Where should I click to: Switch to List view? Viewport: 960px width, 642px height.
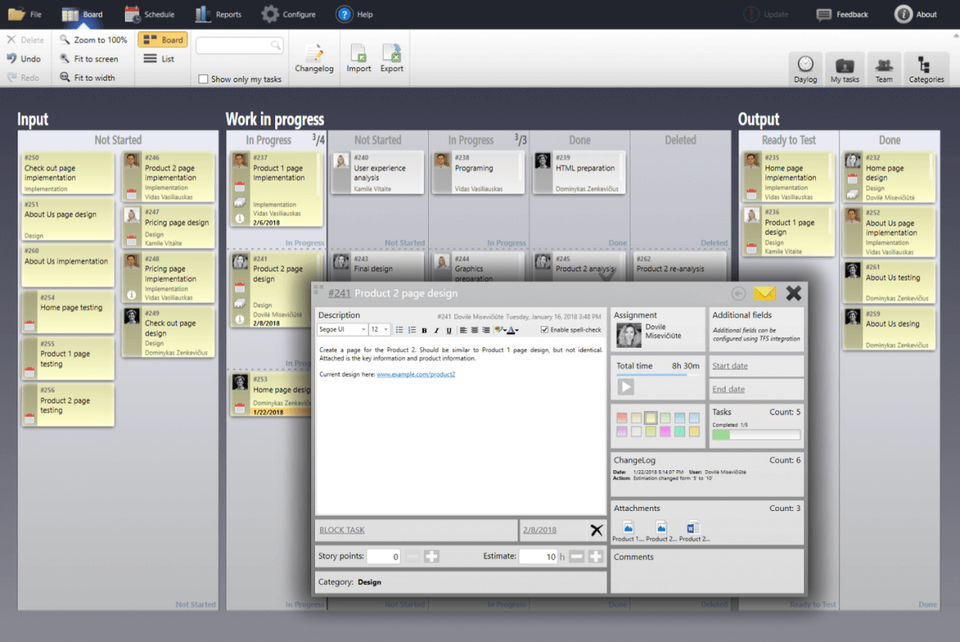pos(159,59)
